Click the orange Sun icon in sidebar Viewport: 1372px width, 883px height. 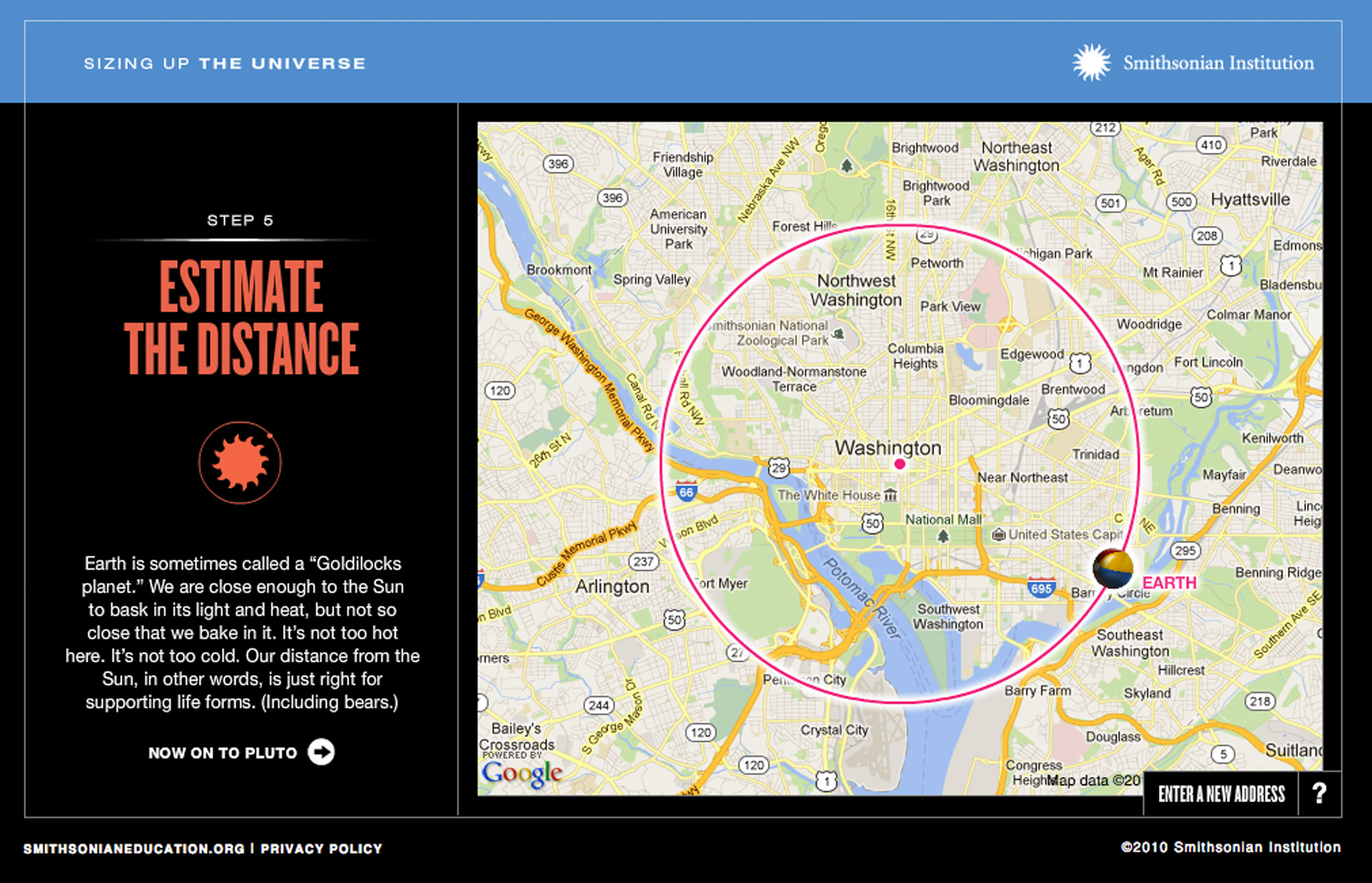240,463
